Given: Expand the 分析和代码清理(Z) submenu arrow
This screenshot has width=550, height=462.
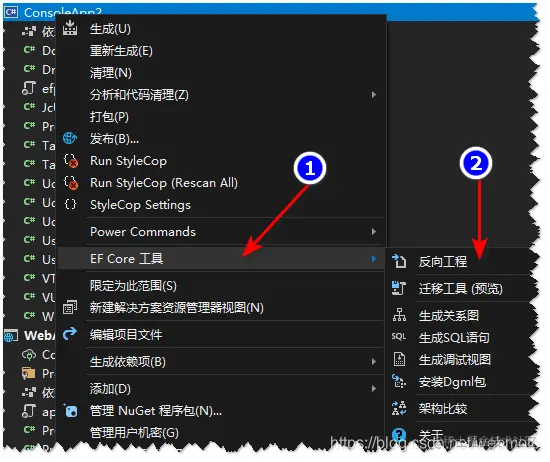Looking at the screenshot, I should click(374, 94).
